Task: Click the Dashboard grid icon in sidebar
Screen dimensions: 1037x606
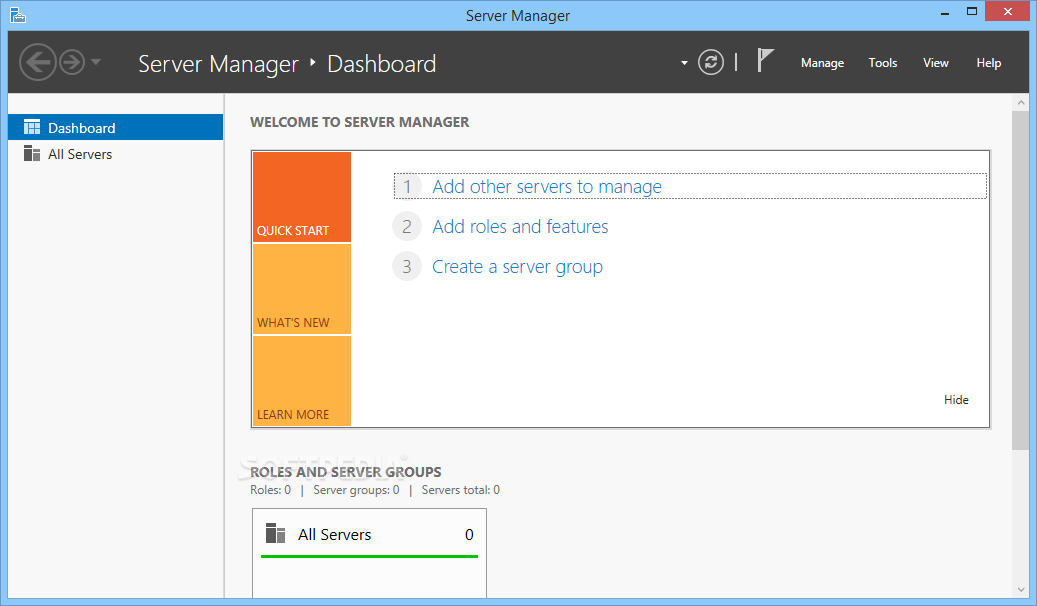Action: click(32, 127)
